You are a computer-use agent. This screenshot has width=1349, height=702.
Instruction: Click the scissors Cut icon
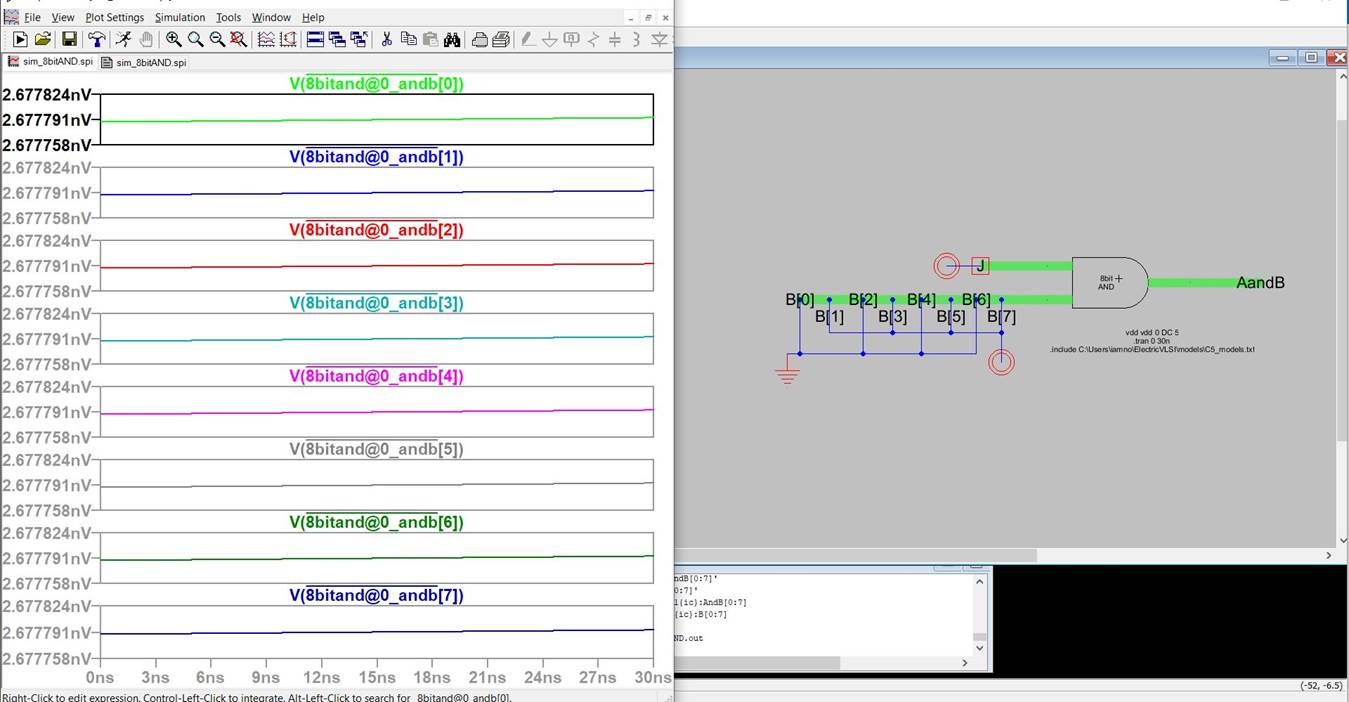point(387,39)
